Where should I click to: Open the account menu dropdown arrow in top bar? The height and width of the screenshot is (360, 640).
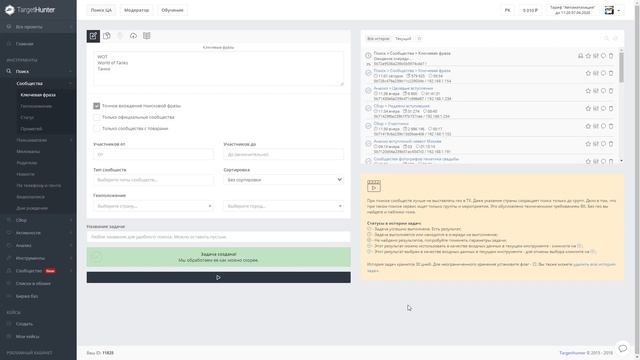[x=619, y=11]
